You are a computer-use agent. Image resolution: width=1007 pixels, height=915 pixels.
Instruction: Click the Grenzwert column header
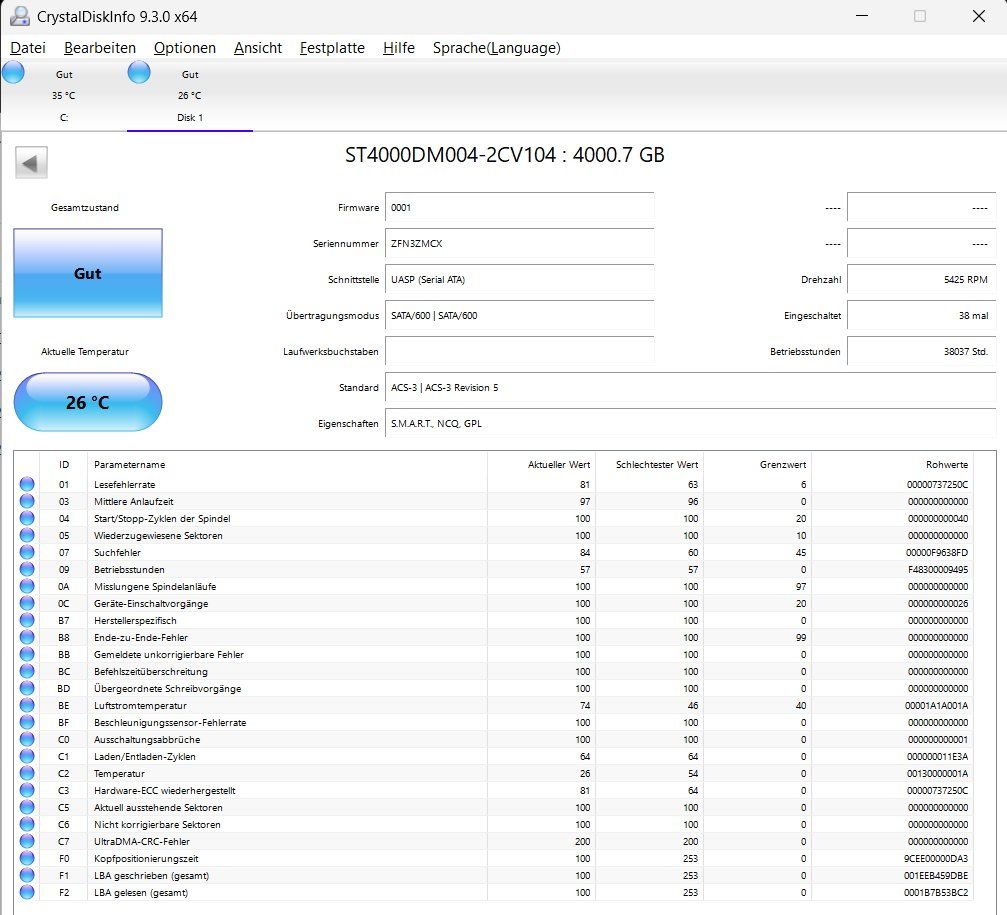(757, 464)
